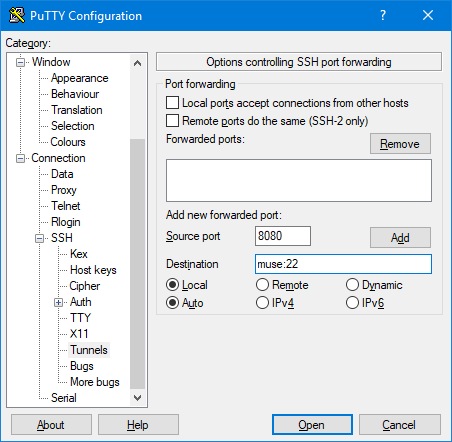Collapse the SSH tree node
This screenshot has height=442, width=452.
[x=40, y=238]
